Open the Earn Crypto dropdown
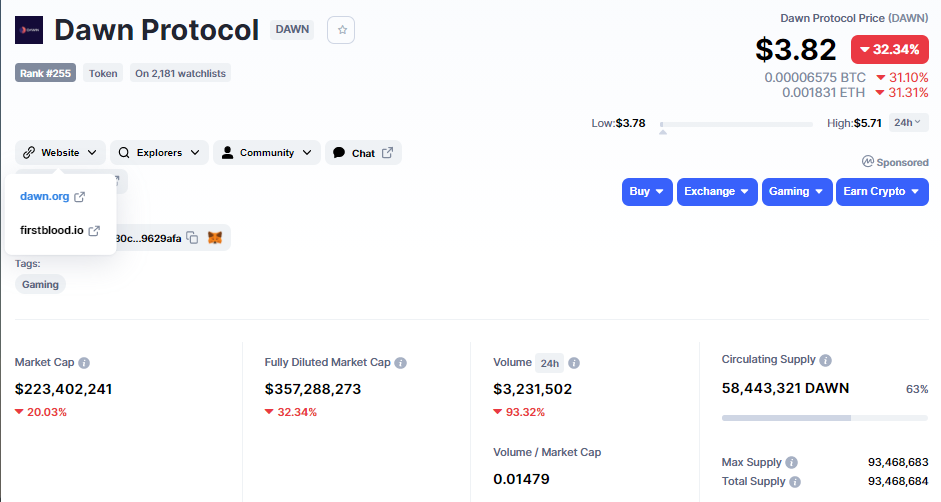Image resolution: width=941 pixels, height=502 pixels. 882,192
